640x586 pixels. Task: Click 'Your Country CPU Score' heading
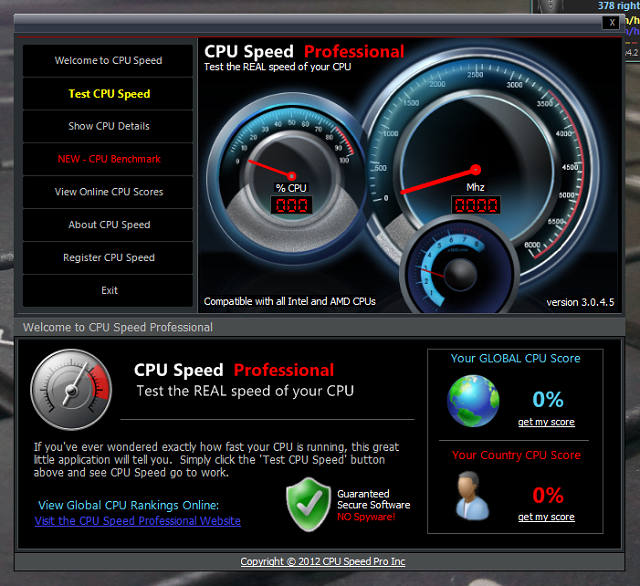tap(516, 455)
